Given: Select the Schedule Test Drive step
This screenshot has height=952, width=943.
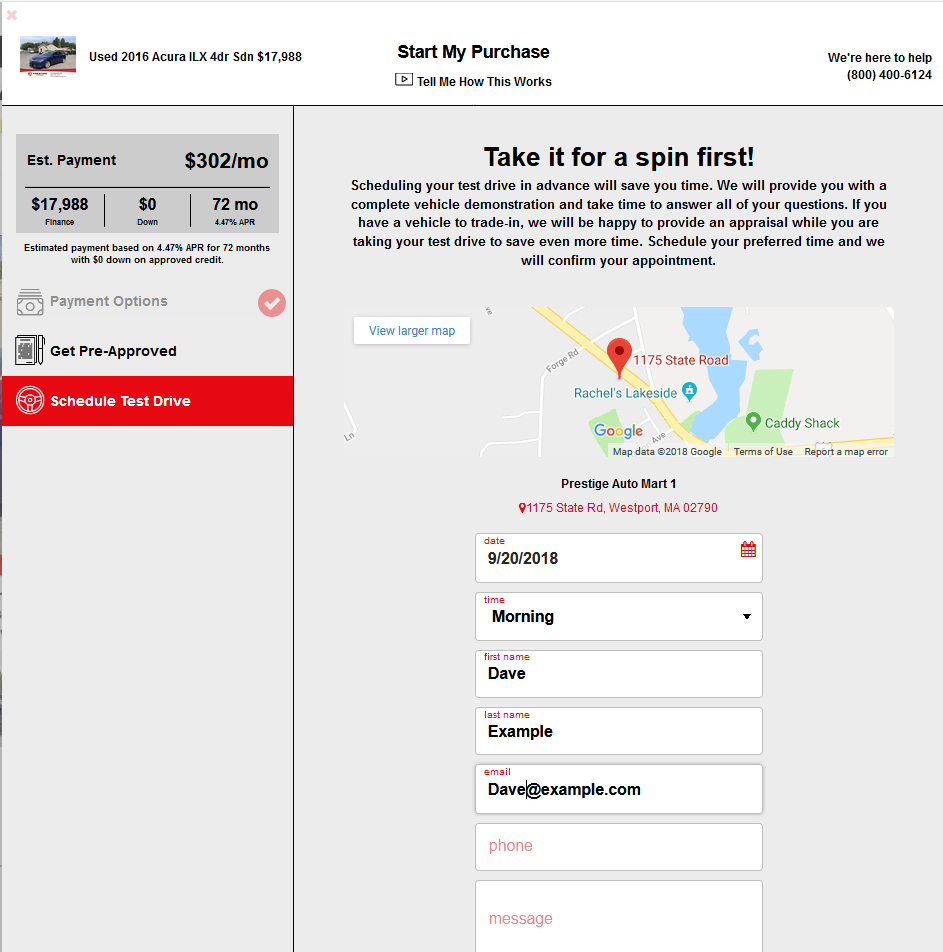Looking at the screenshot, I should coord(148,401).
